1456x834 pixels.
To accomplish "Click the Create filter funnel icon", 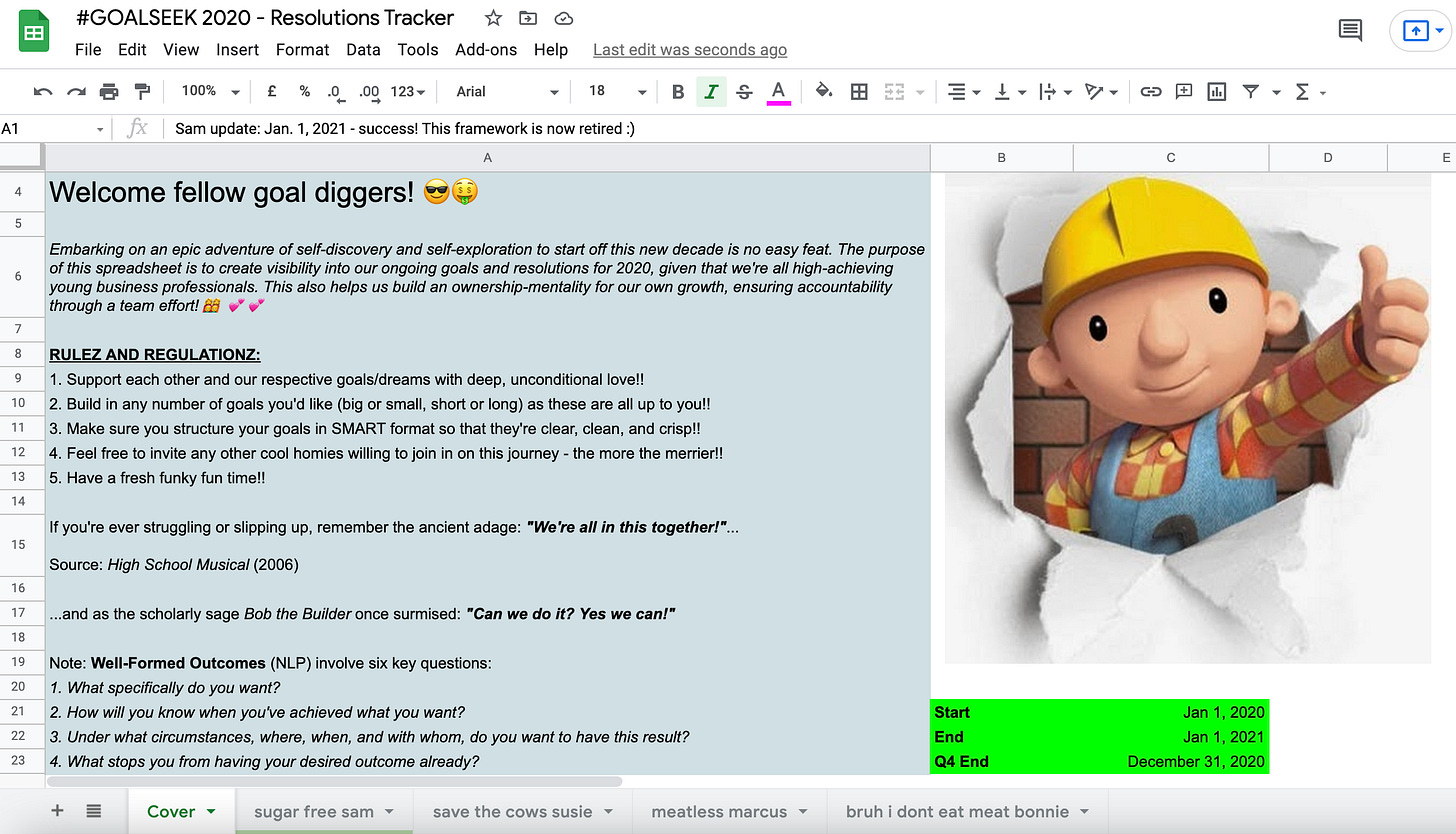I will pos(1250,92).
